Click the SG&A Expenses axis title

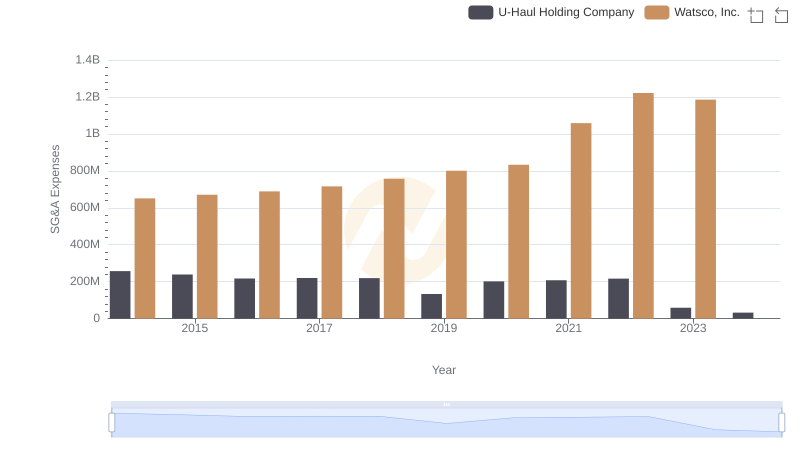tap(55, 189)
